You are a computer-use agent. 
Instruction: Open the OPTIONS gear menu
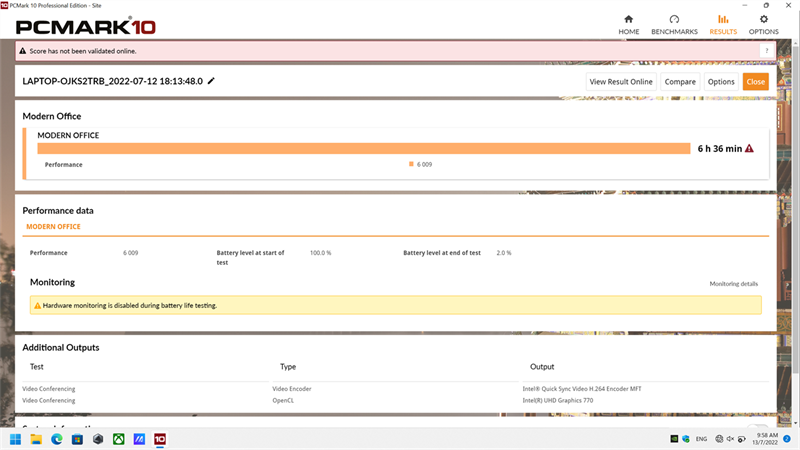763,25
